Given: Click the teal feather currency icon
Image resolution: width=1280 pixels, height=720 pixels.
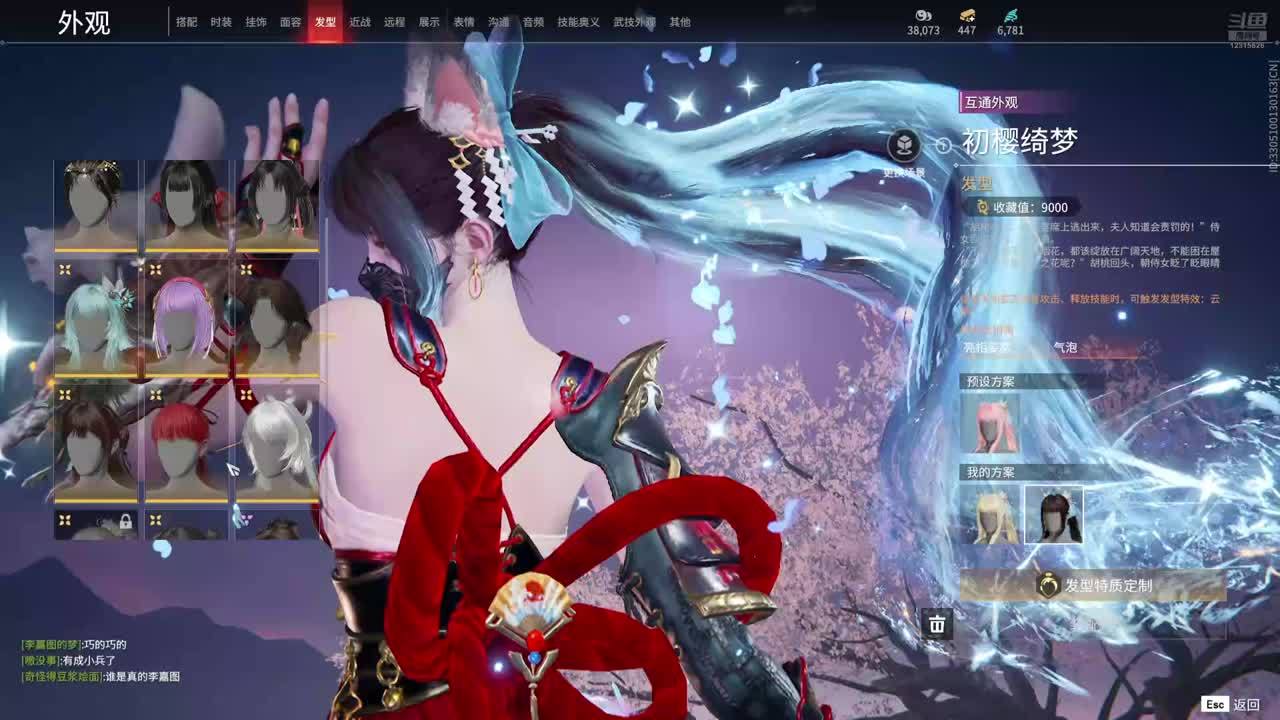Looking at the screenshot, I should pos(1010,15).
